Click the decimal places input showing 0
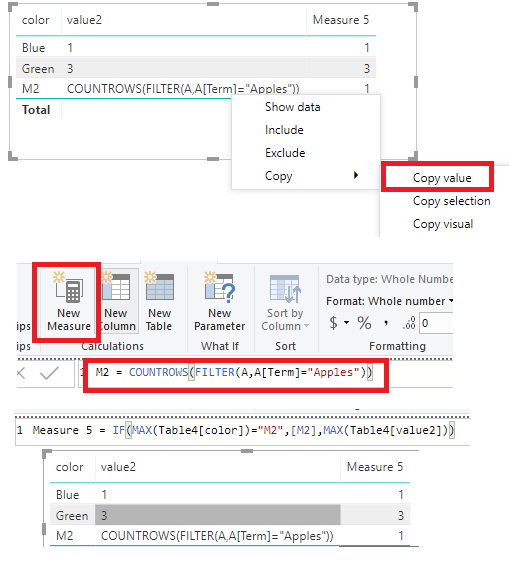509x562 pixels. tap(436, 323)
